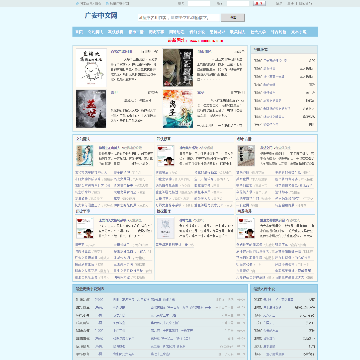Open the gray cover with red calligraphy title
Screen dimensions: 360x360
tap(91, 109)
